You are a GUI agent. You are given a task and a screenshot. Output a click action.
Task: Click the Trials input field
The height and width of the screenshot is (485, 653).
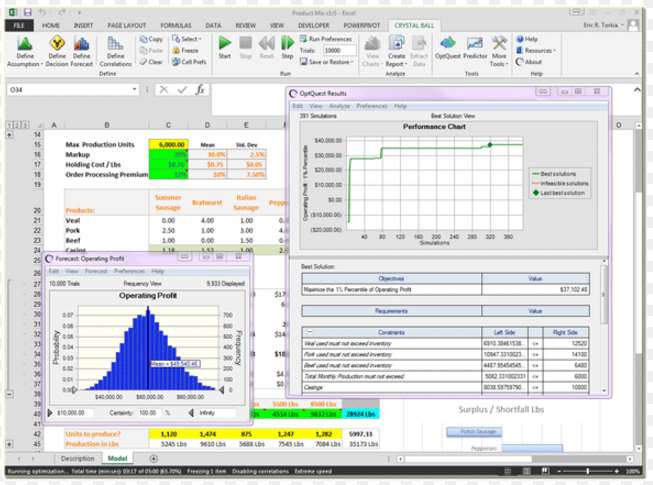tap(339, 50)
